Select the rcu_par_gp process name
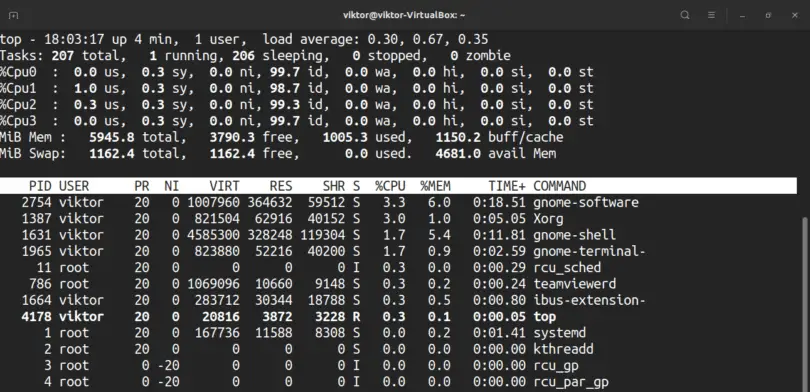The image size is (810, 392). pos(571,382)
